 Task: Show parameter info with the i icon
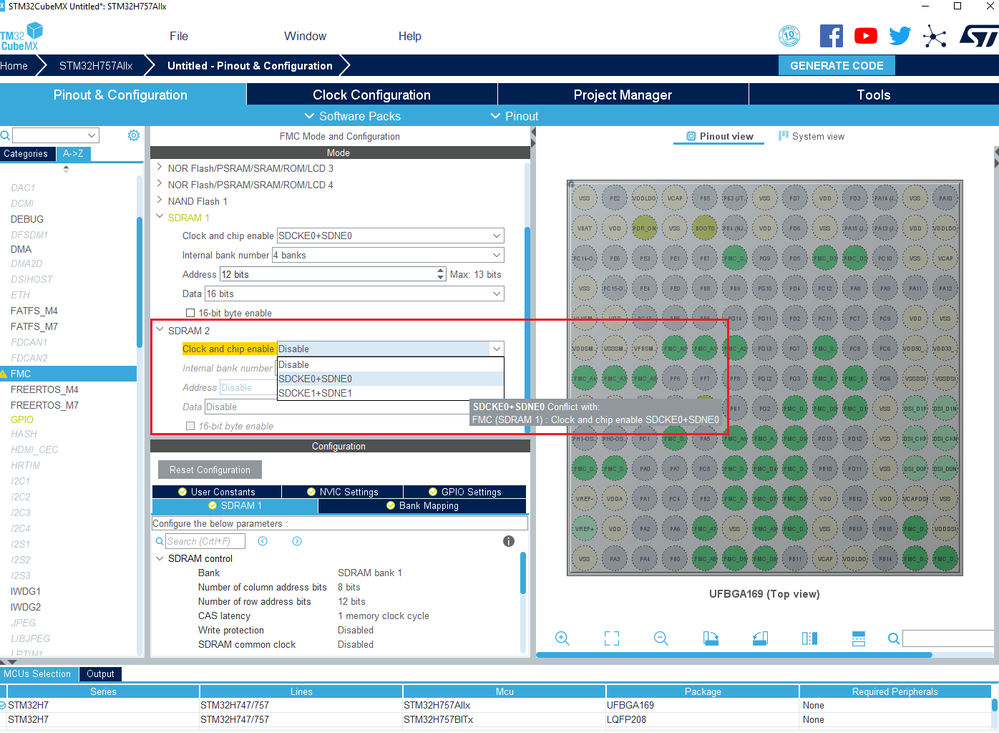coord(508,541)
